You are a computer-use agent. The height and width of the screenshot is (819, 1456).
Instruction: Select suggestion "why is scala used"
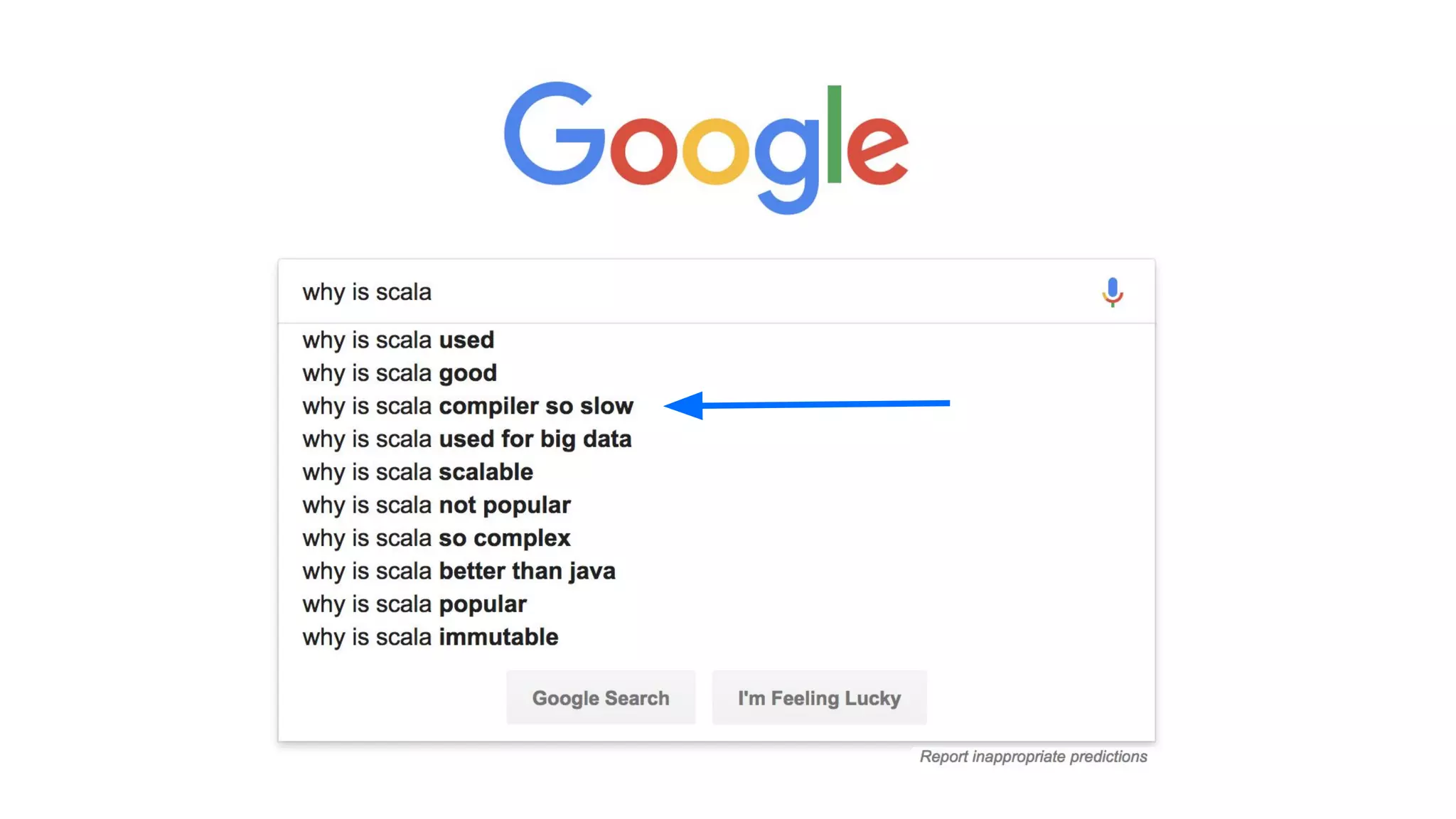tap(398, 340)
